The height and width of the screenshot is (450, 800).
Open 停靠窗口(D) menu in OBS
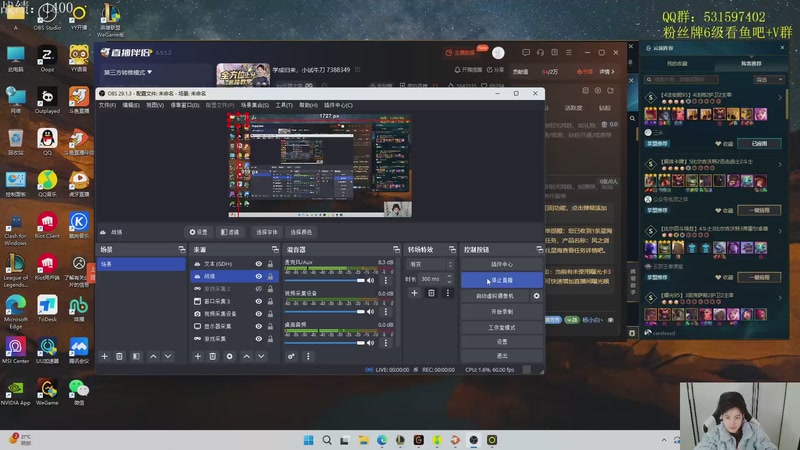tap(185, 105)
